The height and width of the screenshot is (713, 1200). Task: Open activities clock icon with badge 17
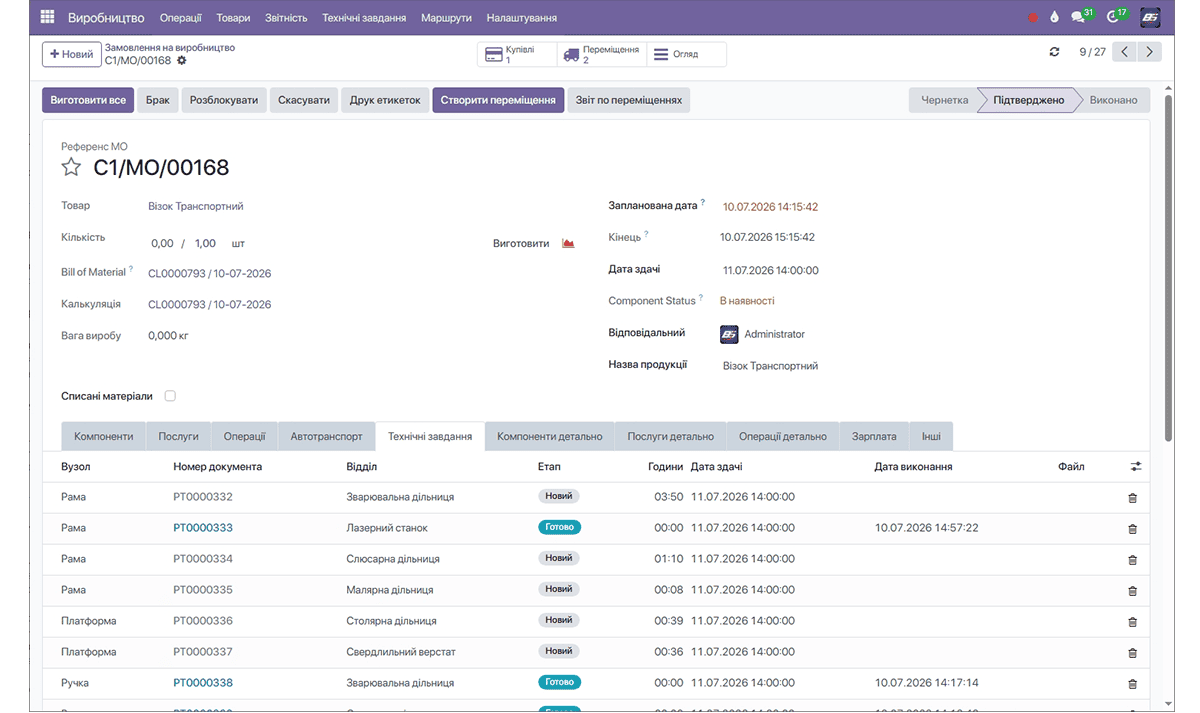(x=1115, y=17)
